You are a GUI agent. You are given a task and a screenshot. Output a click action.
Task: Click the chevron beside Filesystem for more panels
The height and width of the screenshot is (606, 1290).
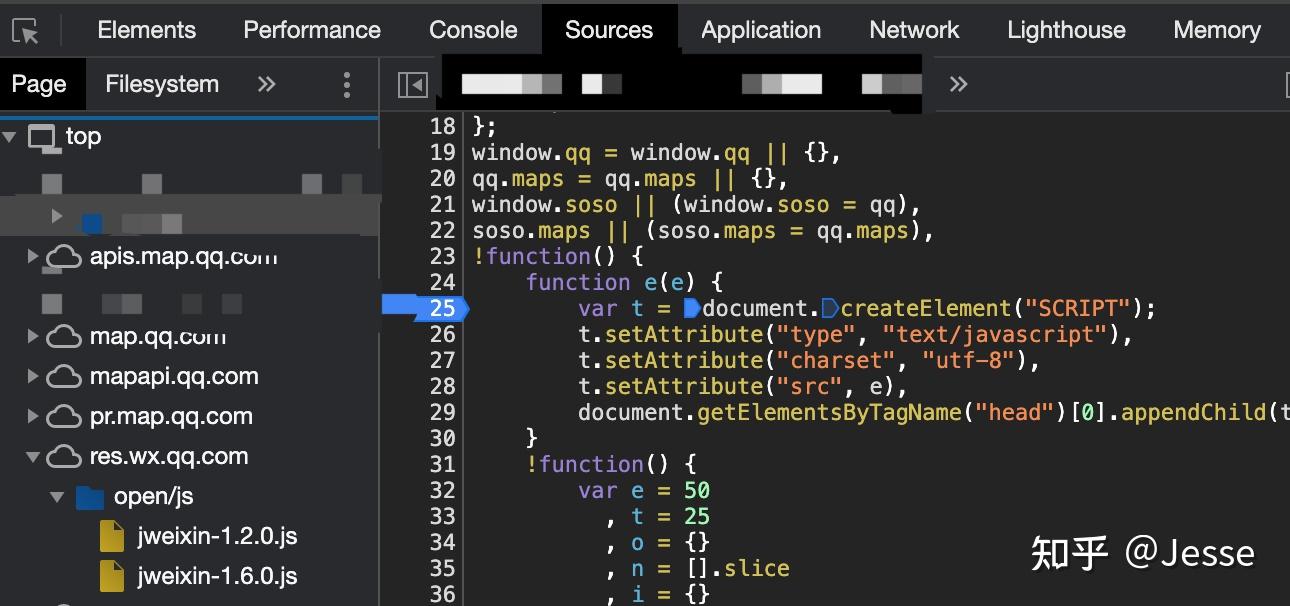[265, 84]
